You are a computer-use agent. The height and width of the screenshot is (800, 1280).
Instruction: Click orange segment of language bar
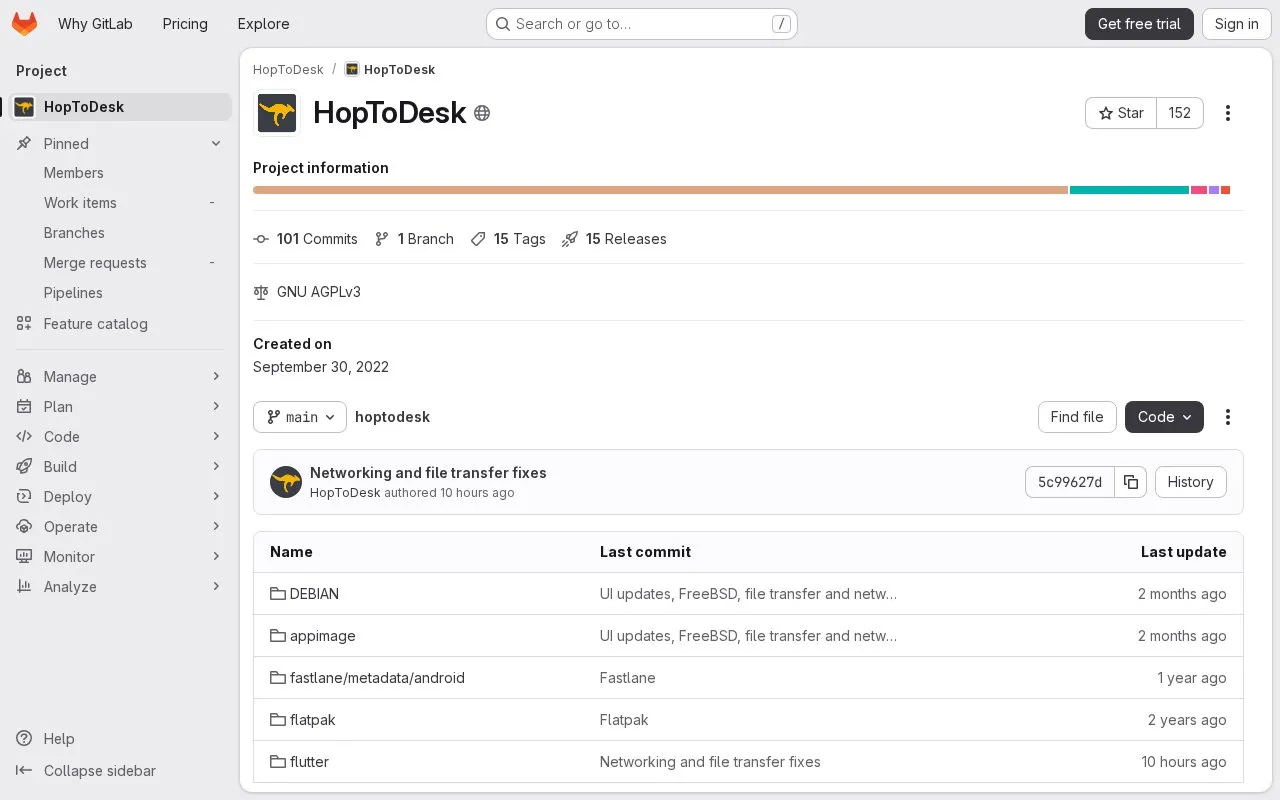pos(660,190)
